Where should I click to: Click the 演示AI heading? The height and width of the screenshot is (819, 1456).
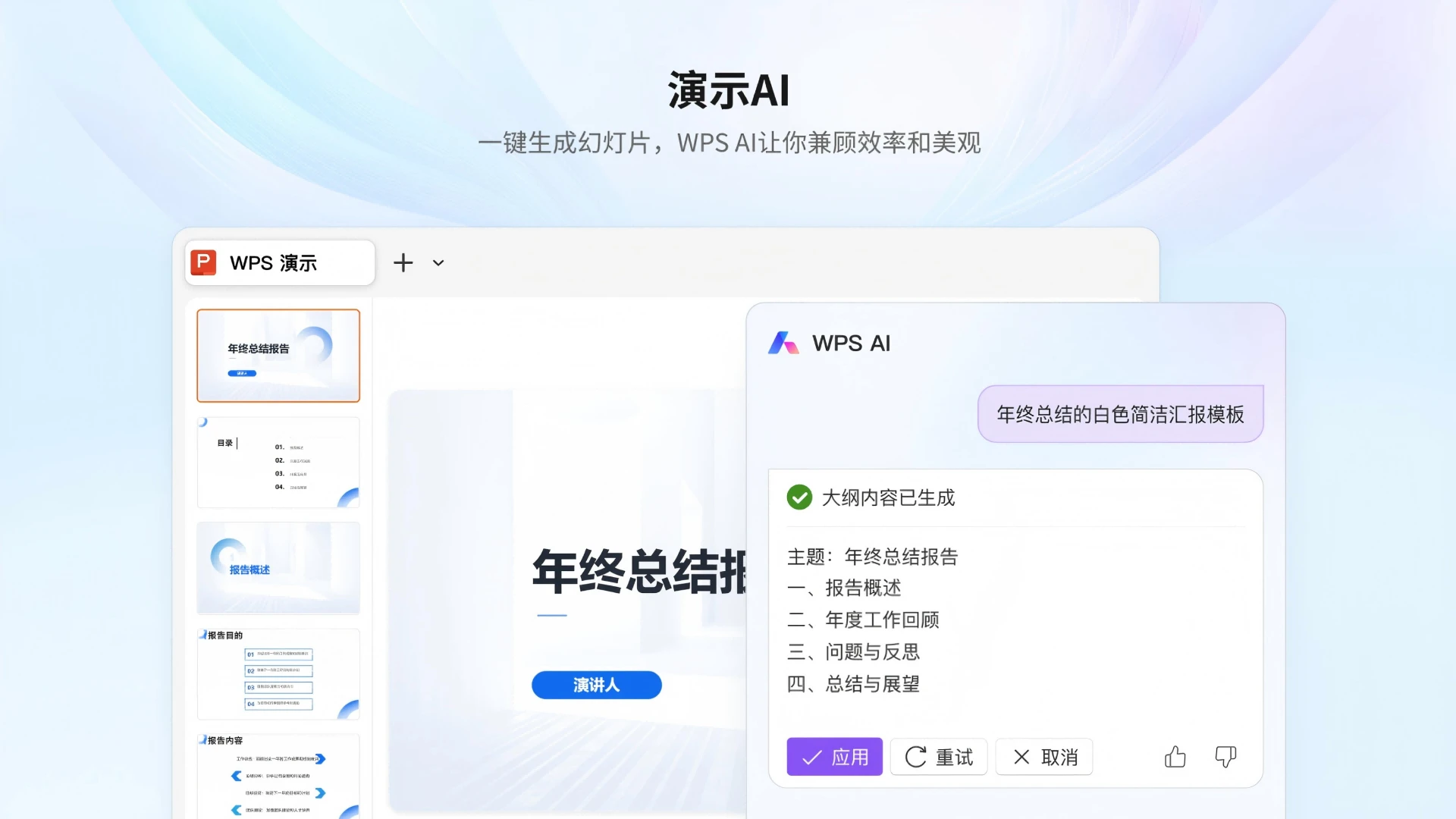[729, 91]
